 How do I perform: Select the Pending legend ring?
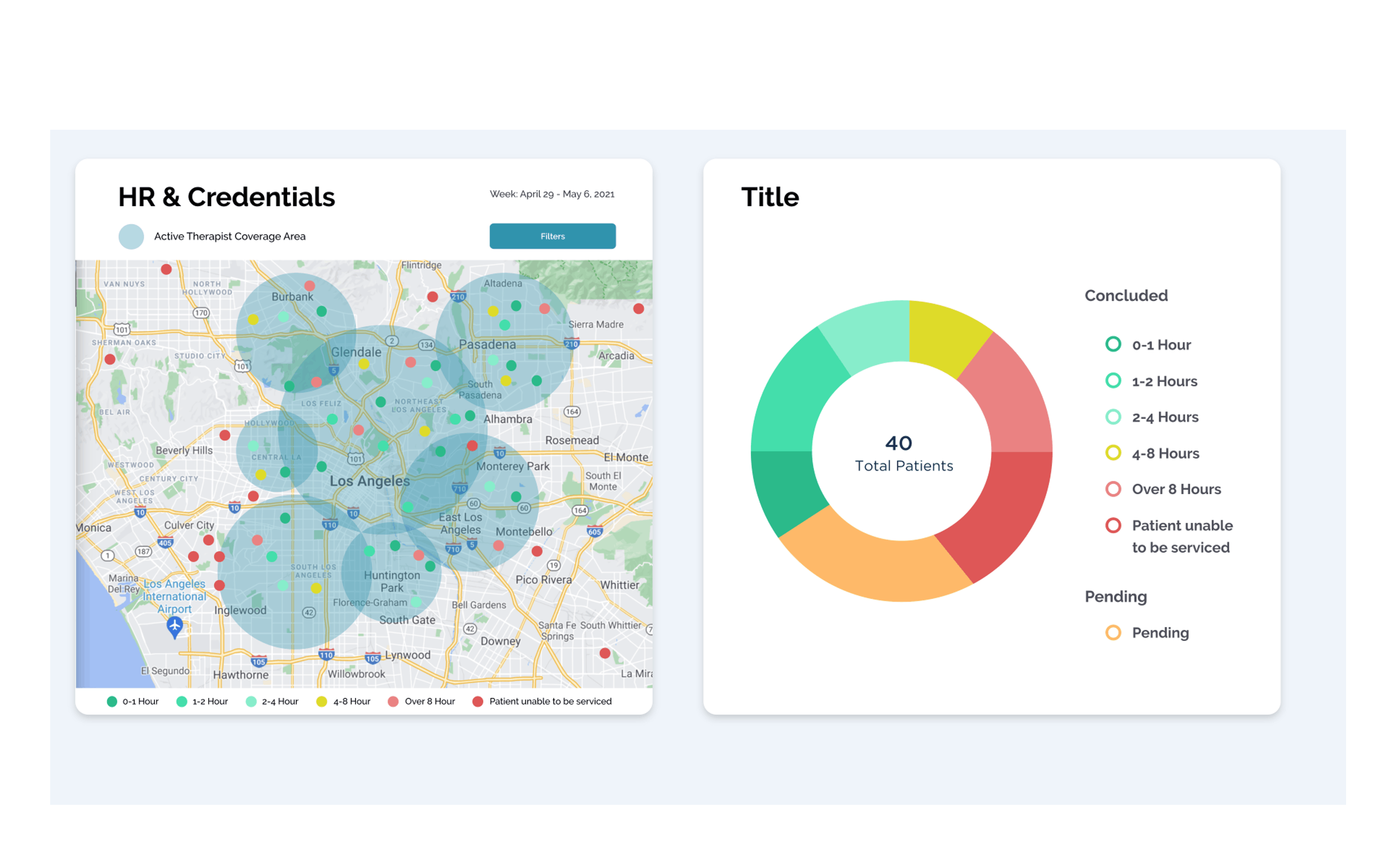(x=1113, y=633)
